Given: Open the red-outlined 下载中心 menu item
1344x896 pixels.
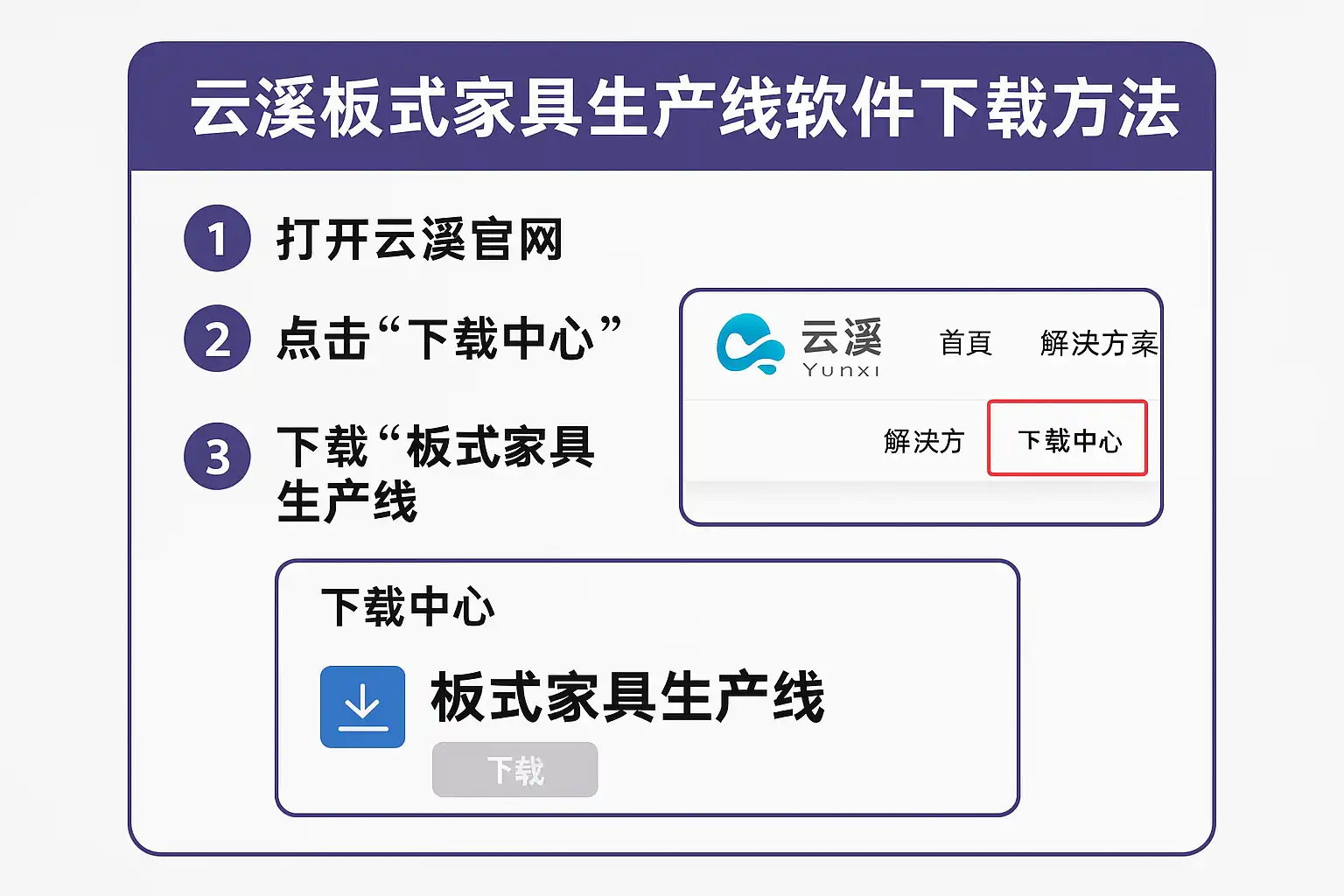Looking at the screenshot, I should [1068, 439].
